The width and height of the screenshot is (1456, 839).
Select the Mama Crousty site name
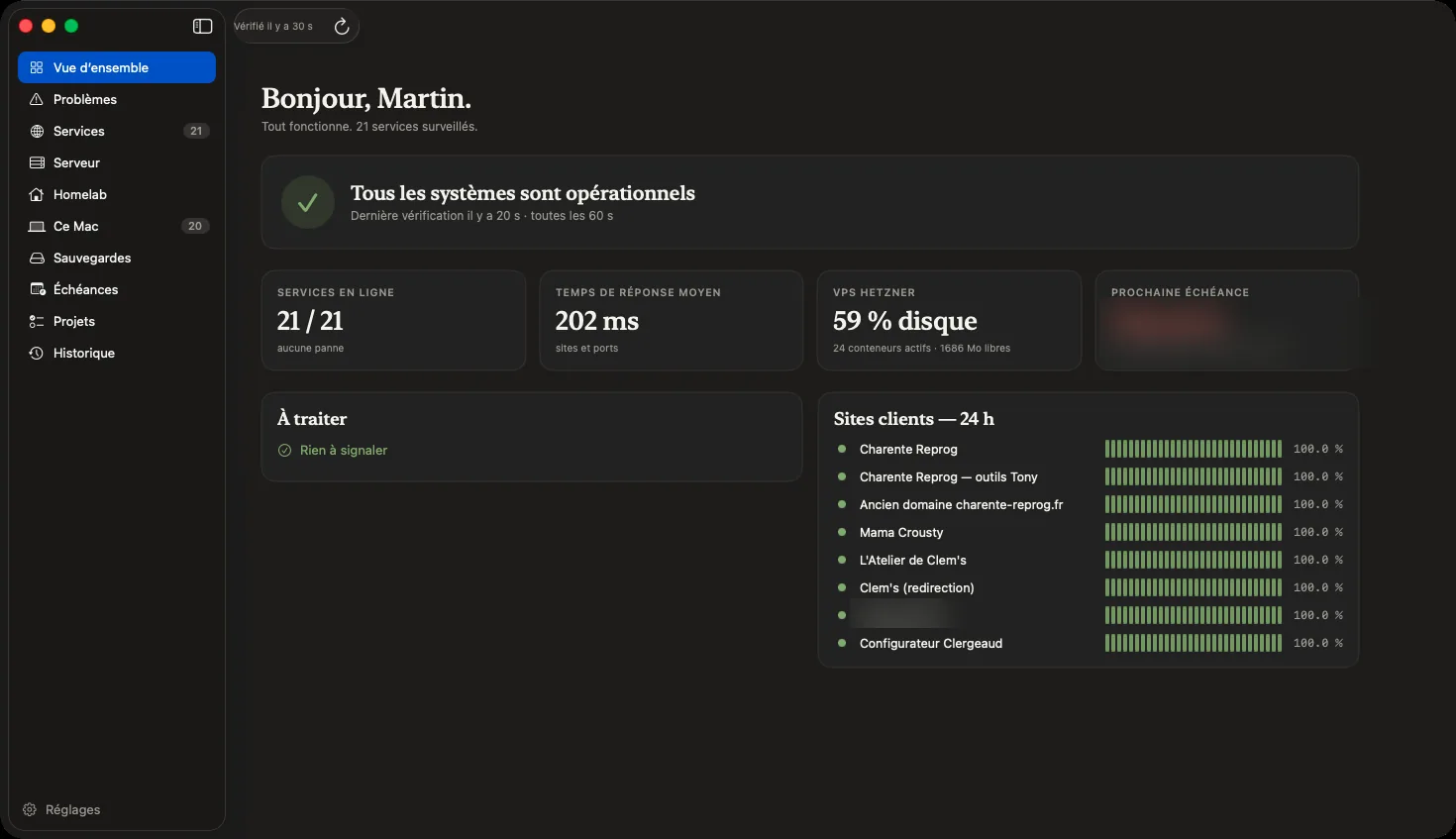click(901, 532)
